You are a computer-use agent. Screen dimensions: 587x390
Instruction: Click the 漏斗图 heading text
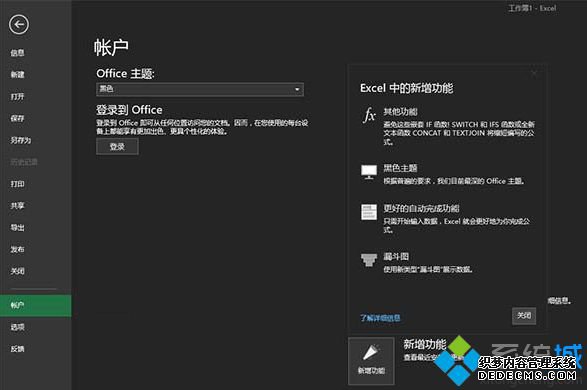coord(396,256)
